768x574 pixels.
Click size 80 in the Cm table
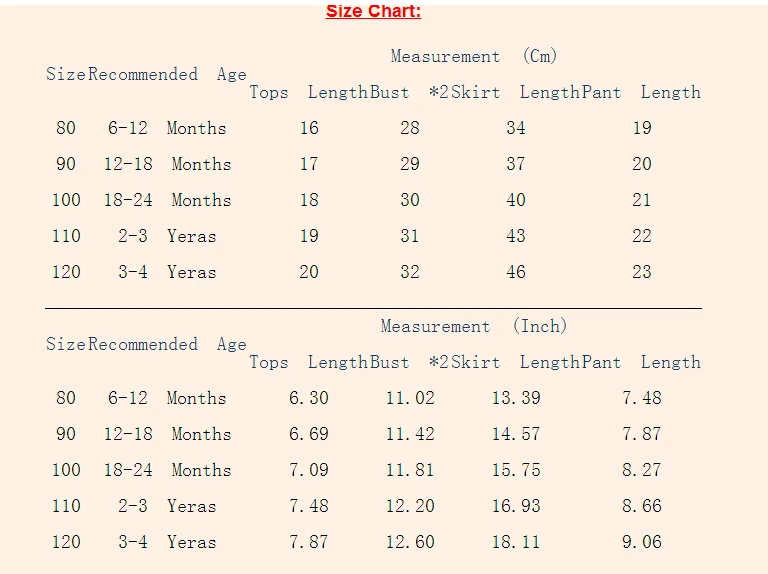click(66, 128)
